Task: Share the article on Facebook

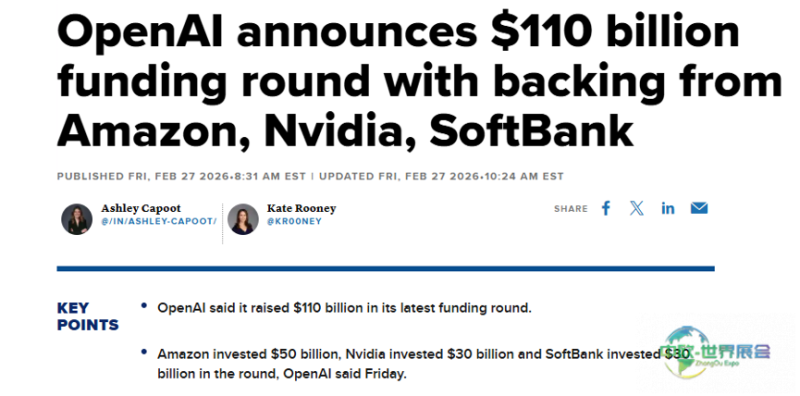Action: tap(606, 208)
